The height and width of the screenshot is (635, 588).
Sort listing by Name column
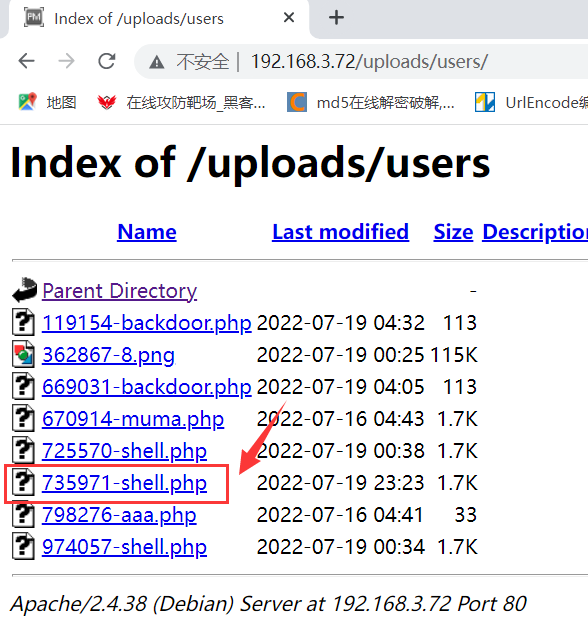coord(147,232)
